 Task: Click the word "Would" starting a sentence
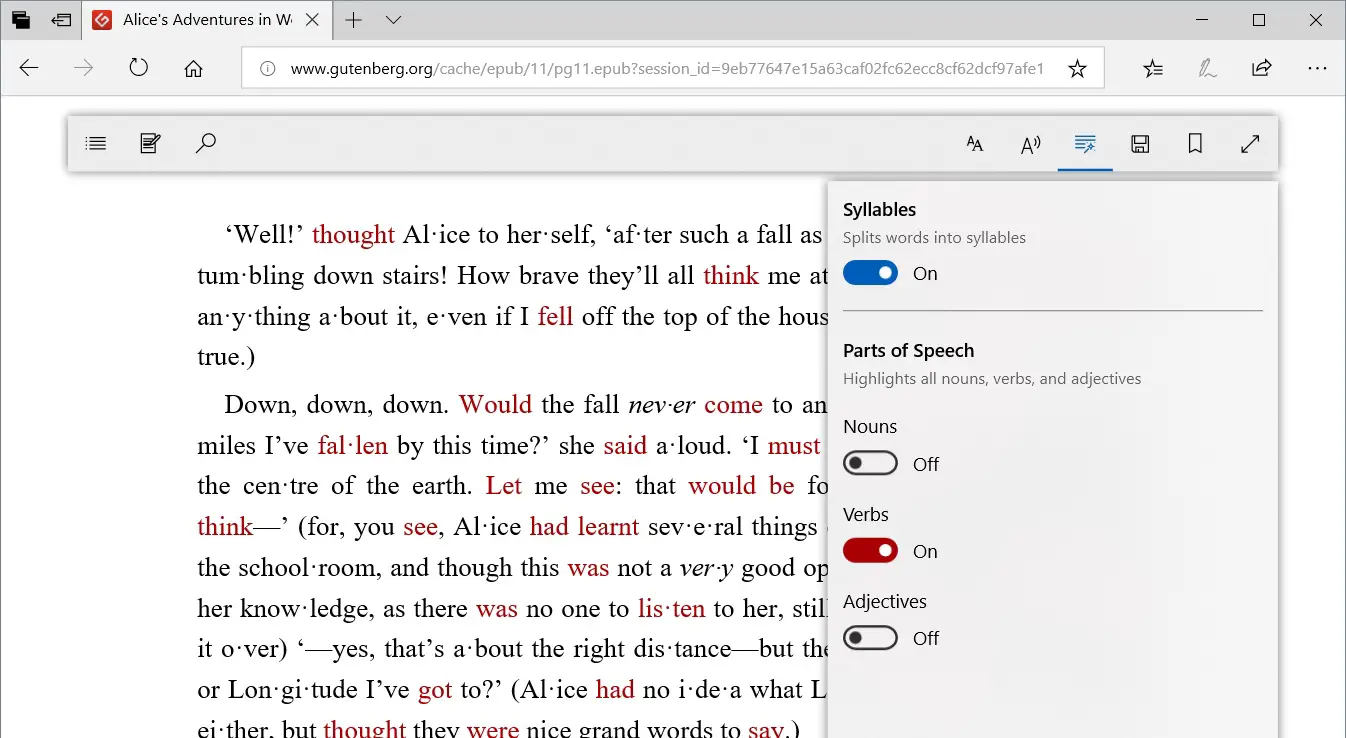coord(495,405)
